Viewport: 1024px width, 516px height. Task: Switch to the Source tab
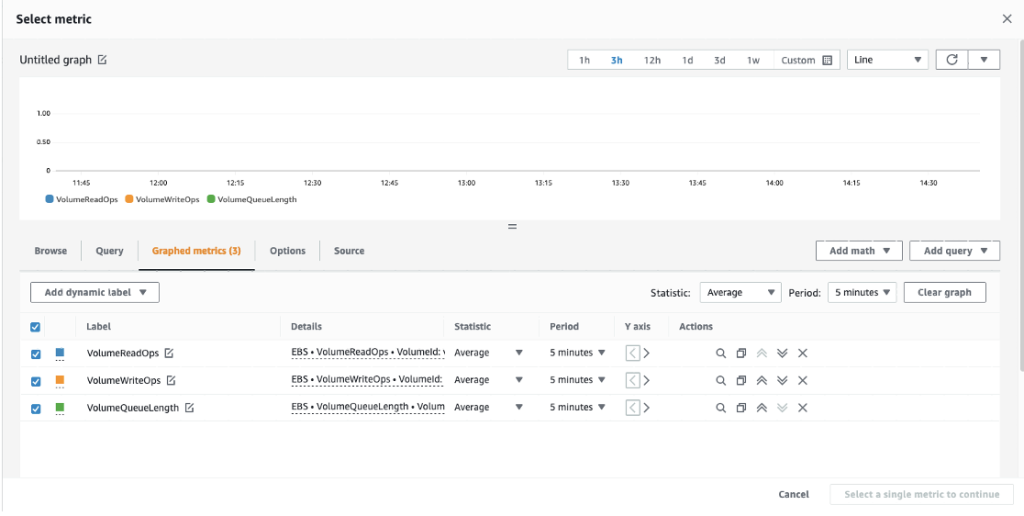(x=349, y=251)
